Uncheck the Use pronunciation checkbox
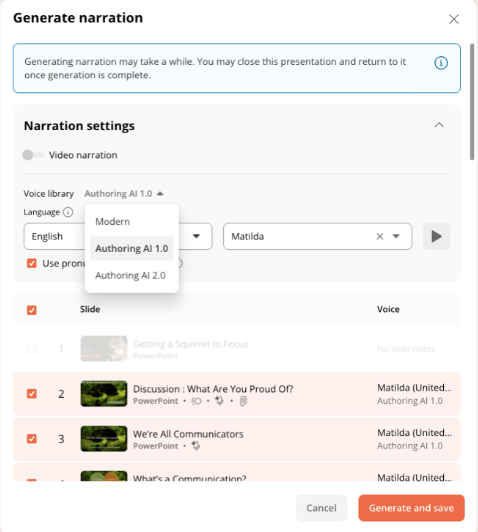Image resolution: width=478 pixels, height=532 pixels. [32, 263]
